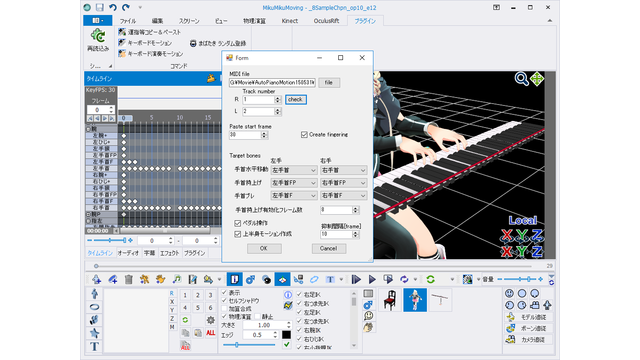Click the single triangle play button
Viewport: 640px width, 360px height.
click(x=372, y=279)
